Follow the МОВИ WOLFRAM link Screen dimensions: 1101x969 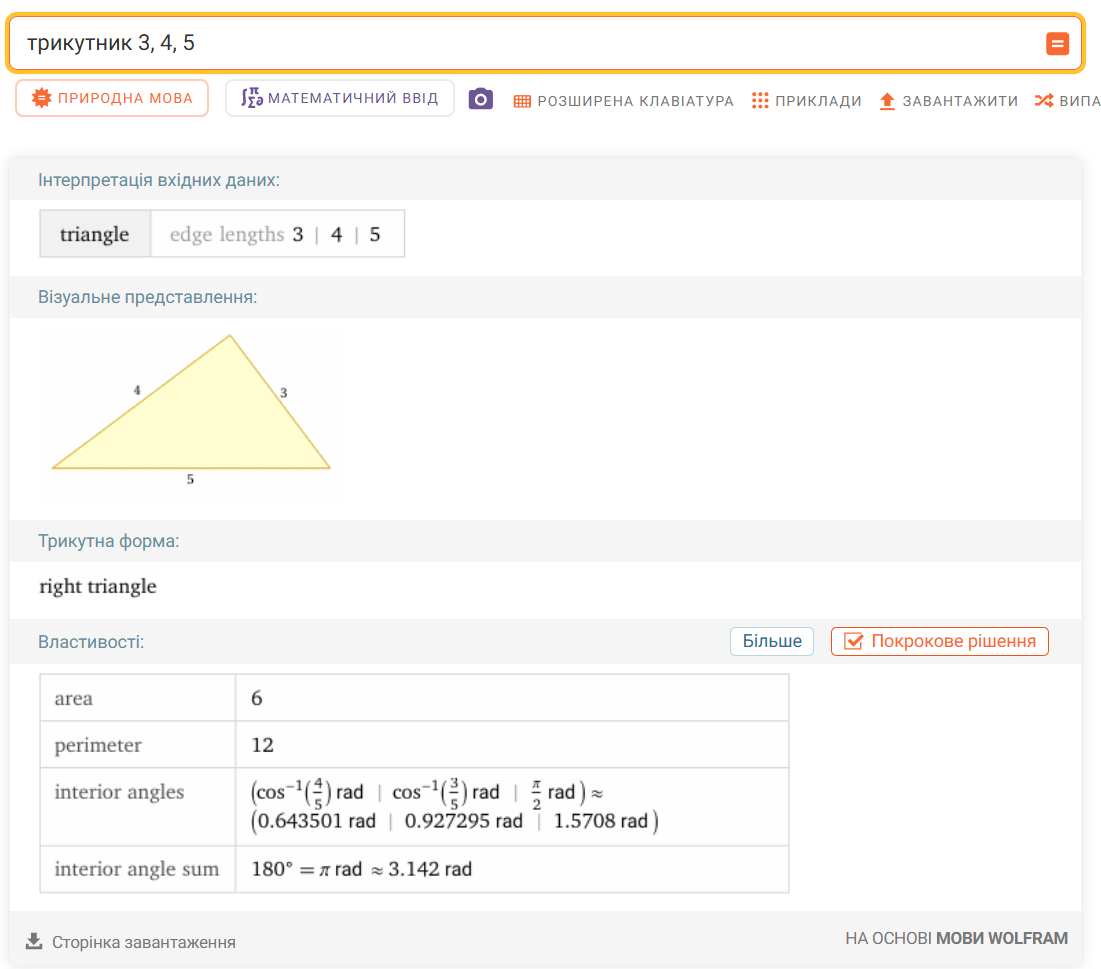click(x=1001, y=939)
